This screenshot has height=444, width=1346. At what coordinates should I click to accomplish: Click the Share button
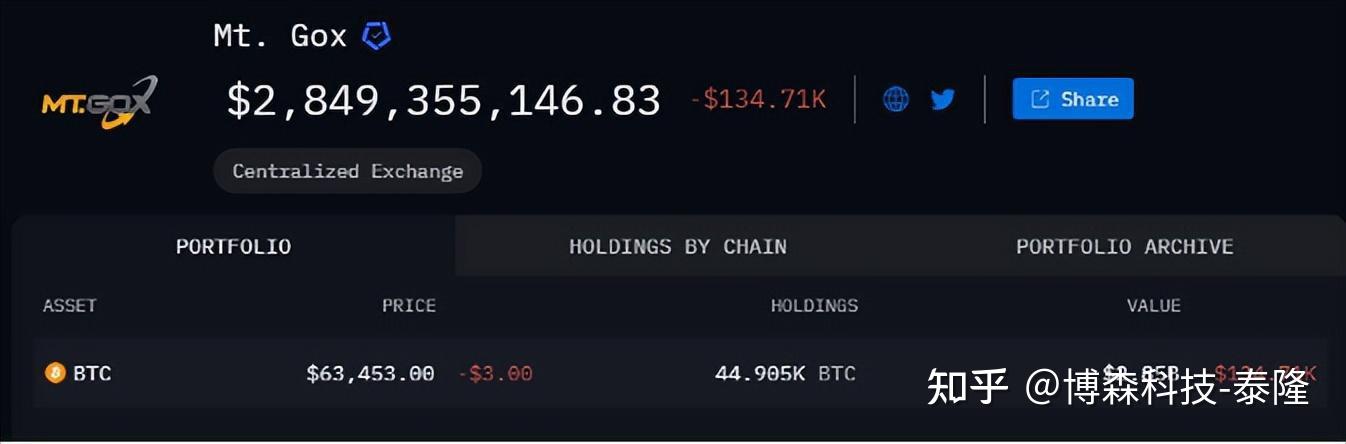[1073, 99]
